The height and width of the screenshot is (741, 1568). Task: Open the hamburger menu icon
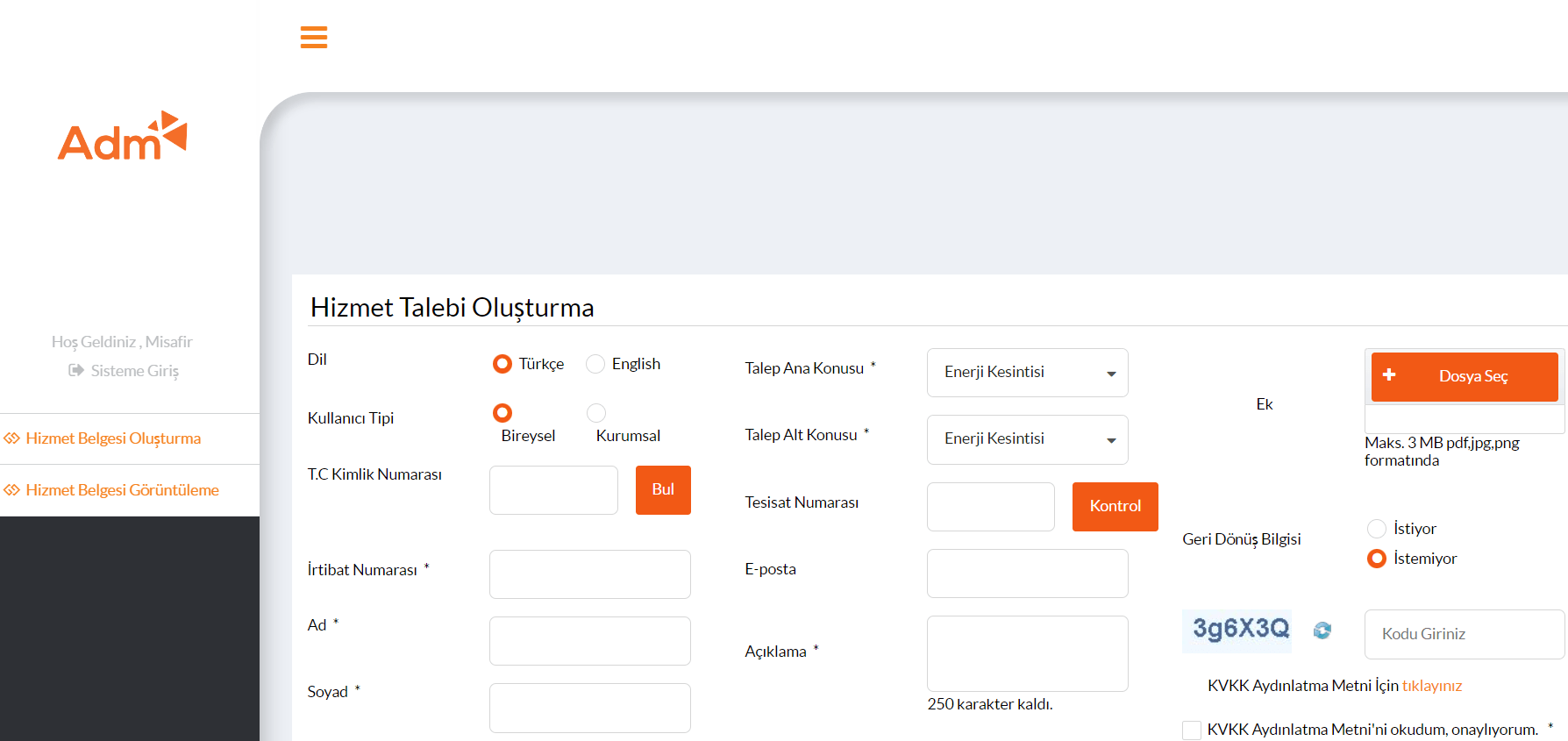tap(313, 38)
